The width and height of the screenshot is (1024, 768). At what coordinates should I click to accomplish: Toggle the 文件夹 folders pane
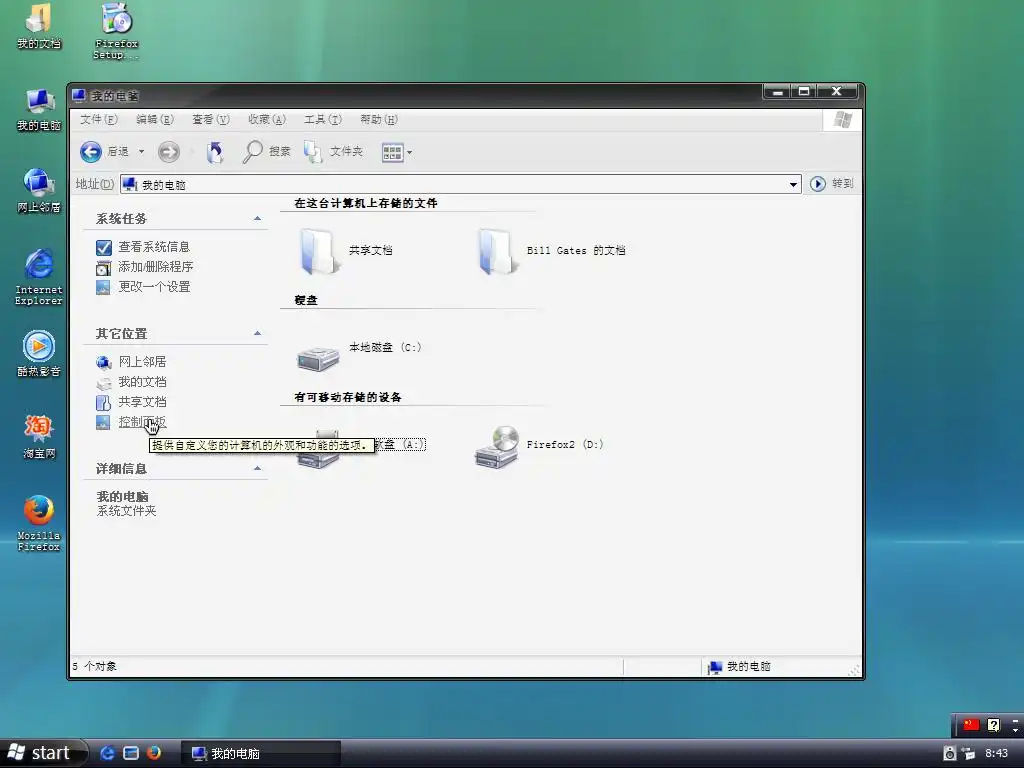[333, 152]
